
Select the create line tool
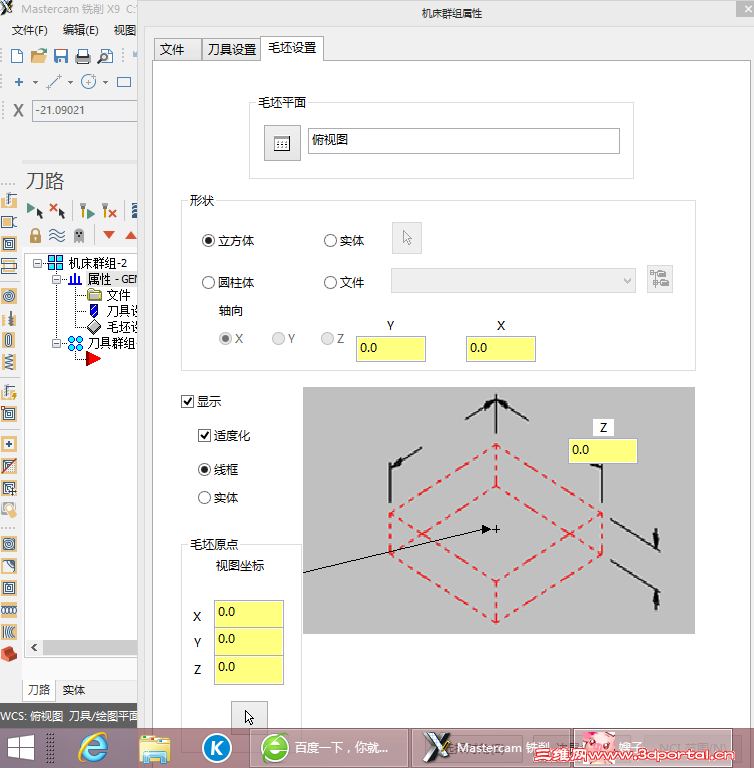tap(54, 82)
